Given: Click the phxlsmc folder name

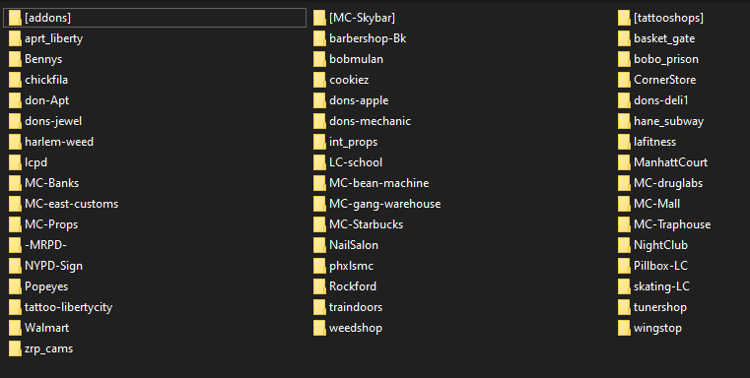Looking at the screenshot, I should tap(351, 266).
